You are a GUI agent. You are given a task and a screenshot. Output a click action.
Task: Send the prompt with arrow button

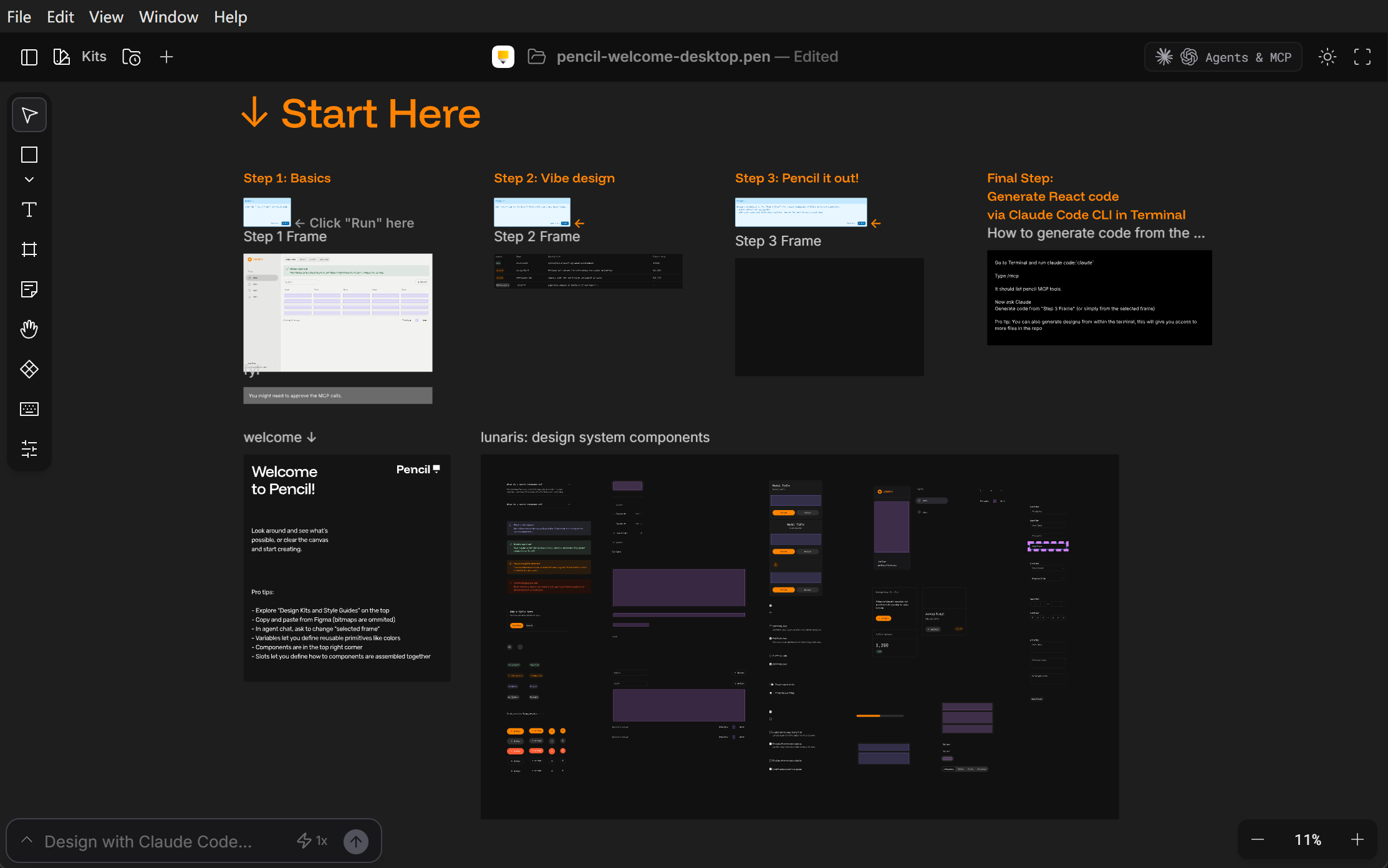pyautogui.click(x=356, y=841)
